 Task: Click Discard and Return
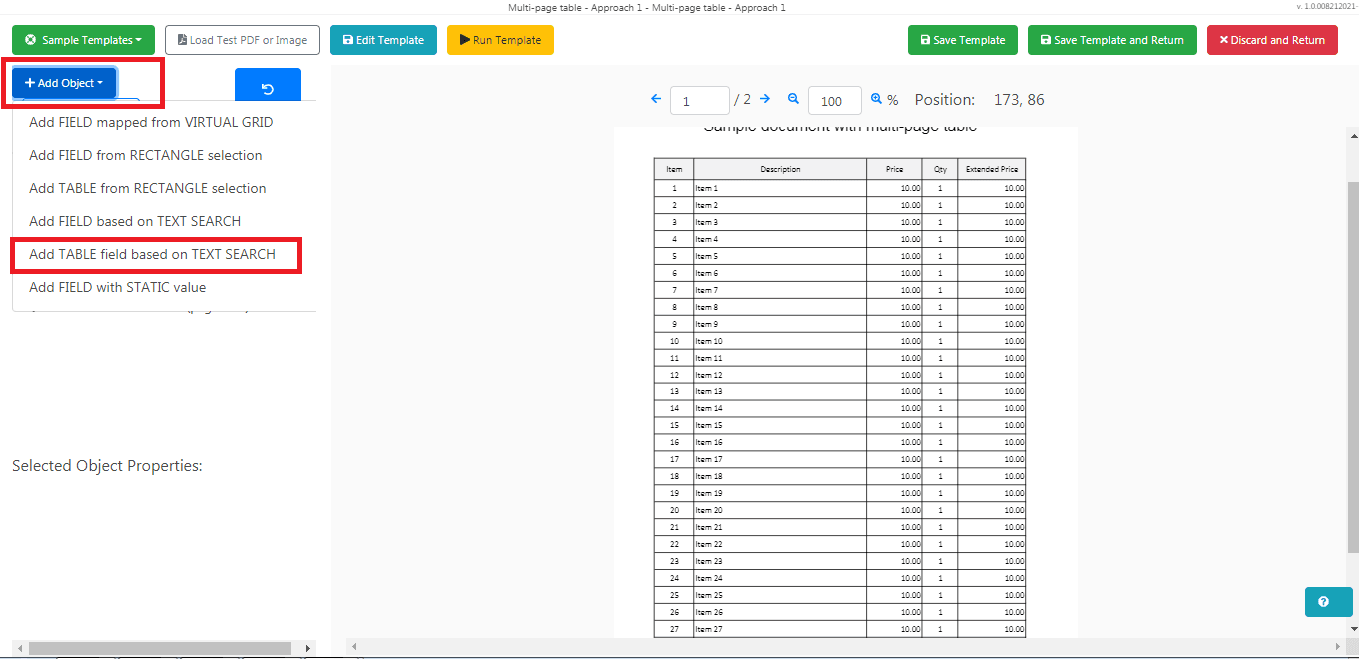coord(1272,40)
